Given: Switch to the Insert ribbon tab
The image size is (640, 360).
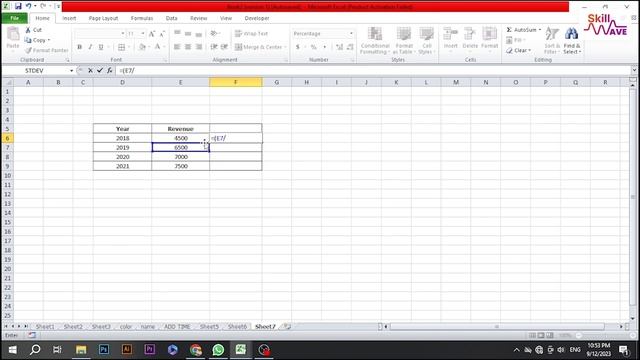Looking at the screenshot, I should click(x=69, y=18).
